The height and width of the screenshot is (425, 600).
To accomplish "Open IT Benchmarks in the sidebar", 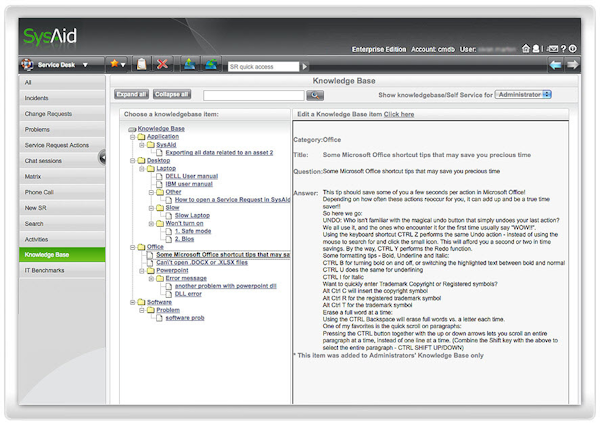I will pos(62,270).
